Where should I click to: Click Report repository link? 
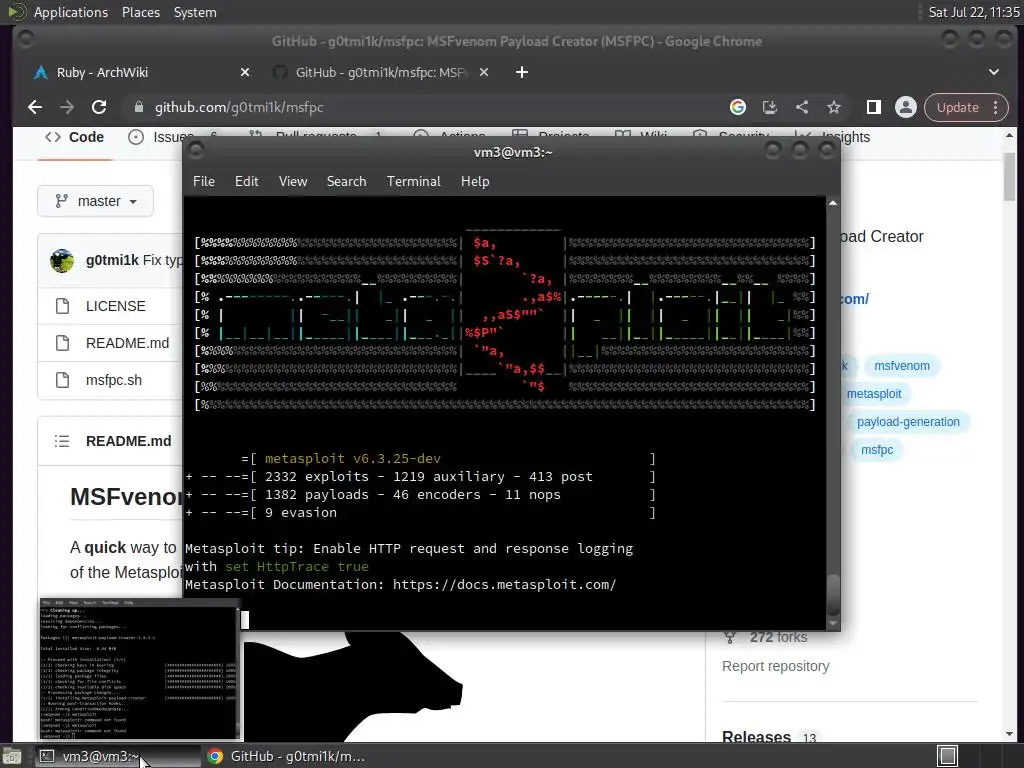pyautogui.click(x=775, y=666)
